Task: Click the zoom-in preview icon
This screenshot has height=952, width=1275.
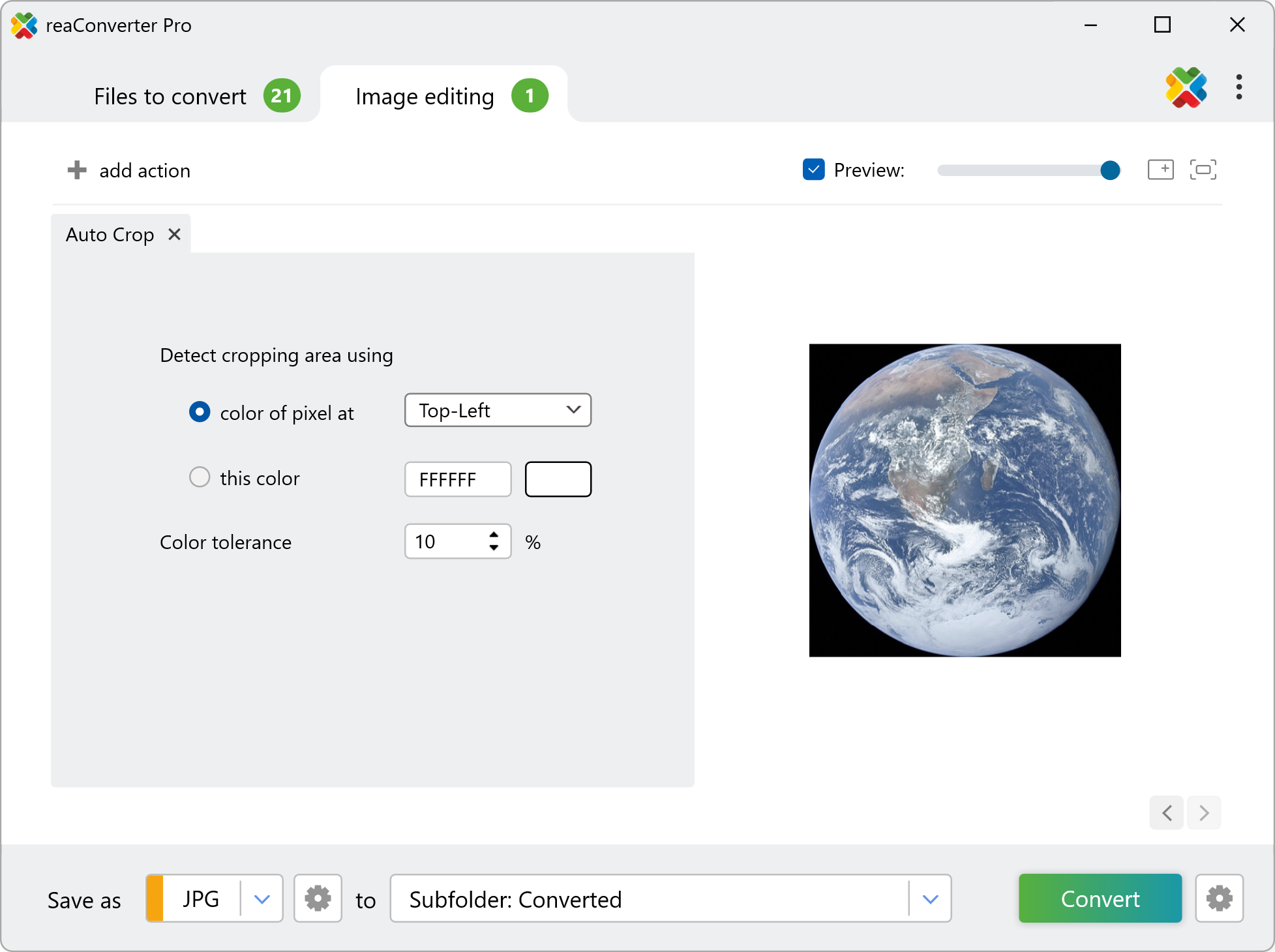Action: 1160,170
